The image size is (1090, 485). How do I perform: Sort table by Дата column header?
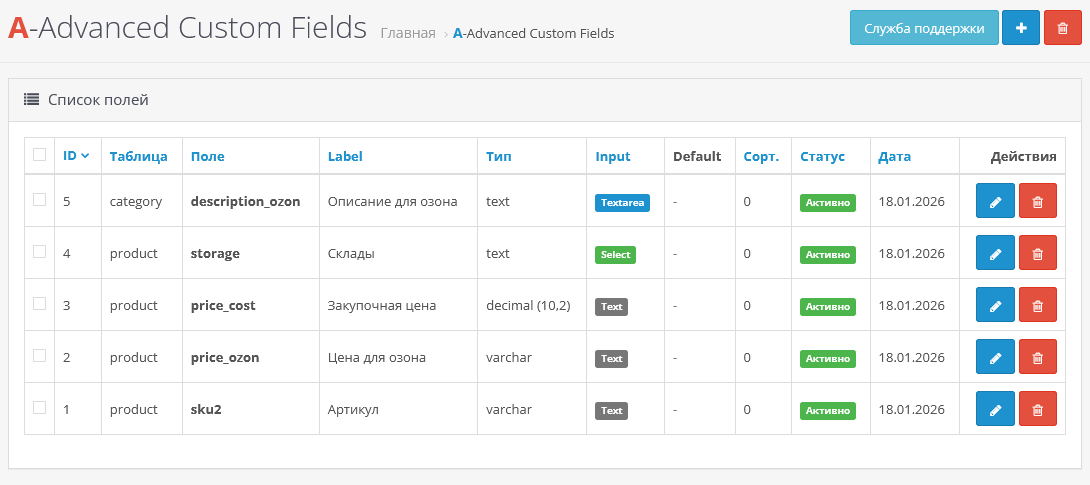point(894,156)
